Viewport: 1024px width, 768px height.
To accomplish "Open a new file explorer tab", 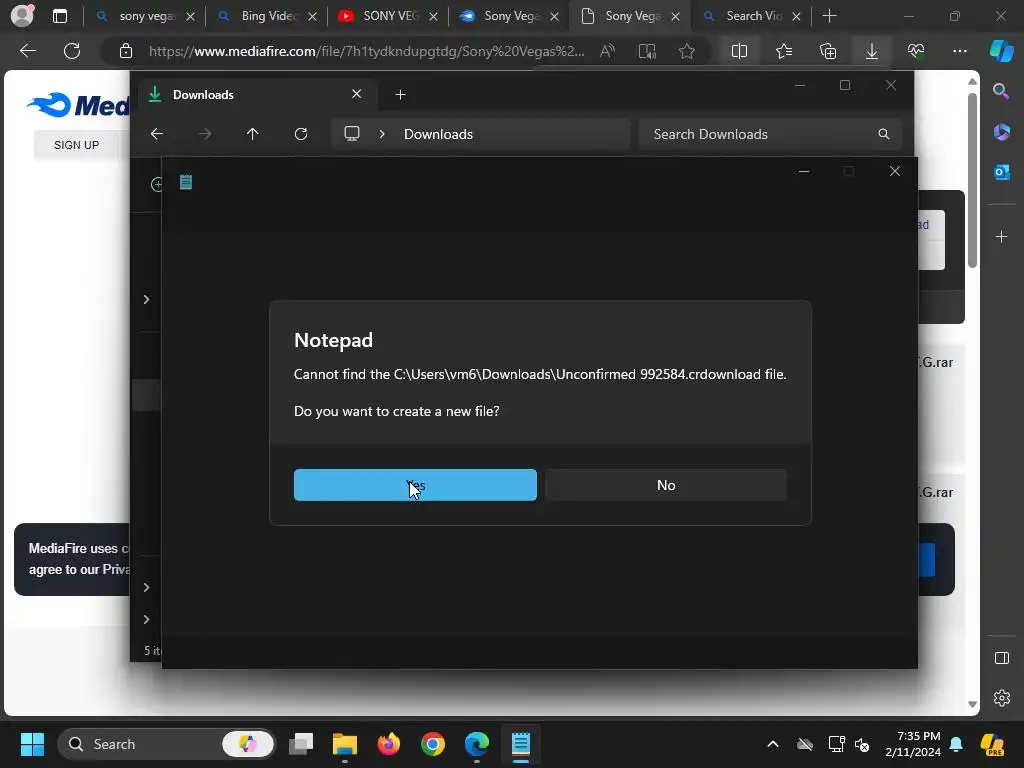I will click(x=400, y=95).
